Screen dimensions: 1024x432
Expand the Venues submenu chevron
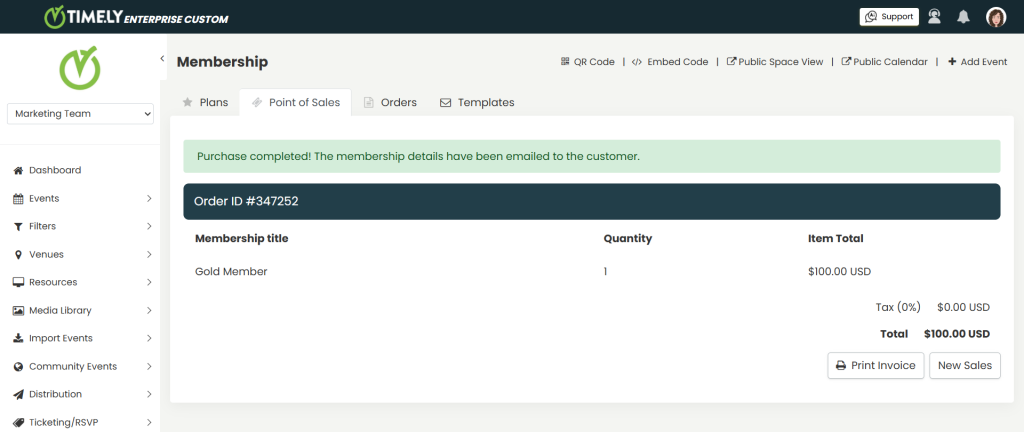pos(149,255)
